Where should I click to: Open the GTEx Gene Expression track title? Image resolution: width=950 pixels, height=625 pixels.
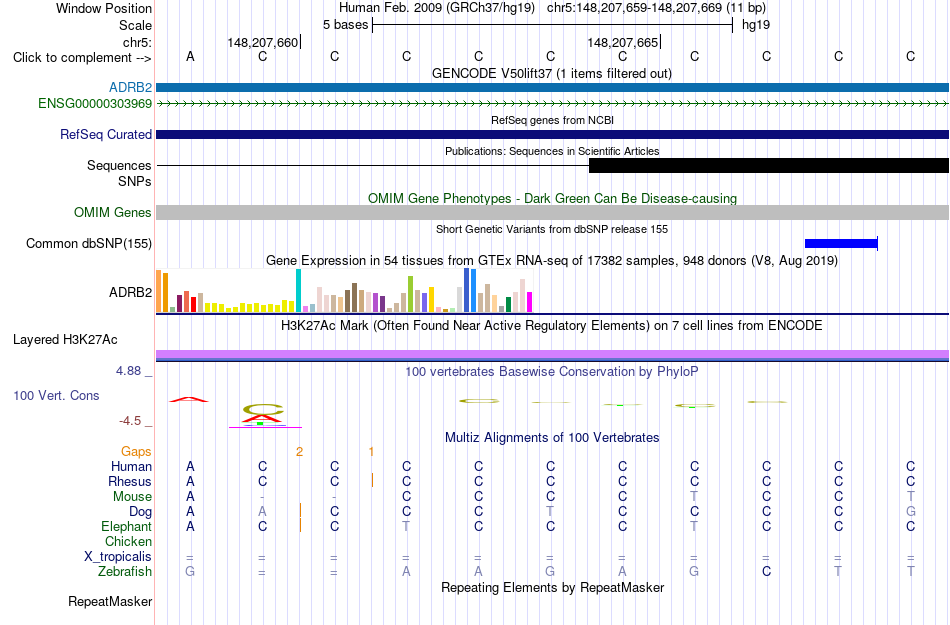(x=552, y=261)
